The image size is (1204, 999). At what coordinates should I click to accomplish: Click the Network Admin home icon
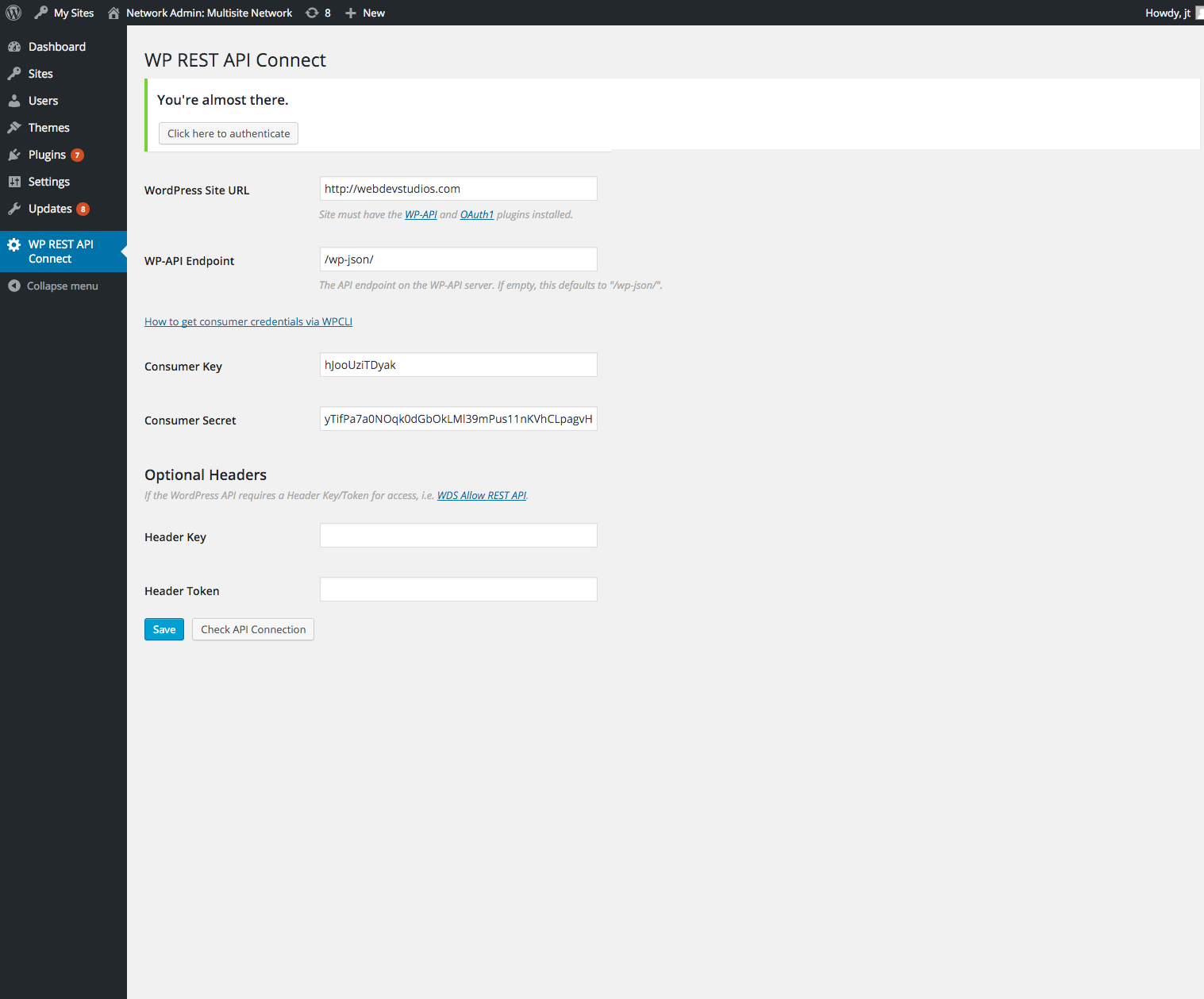click(113, 13)
